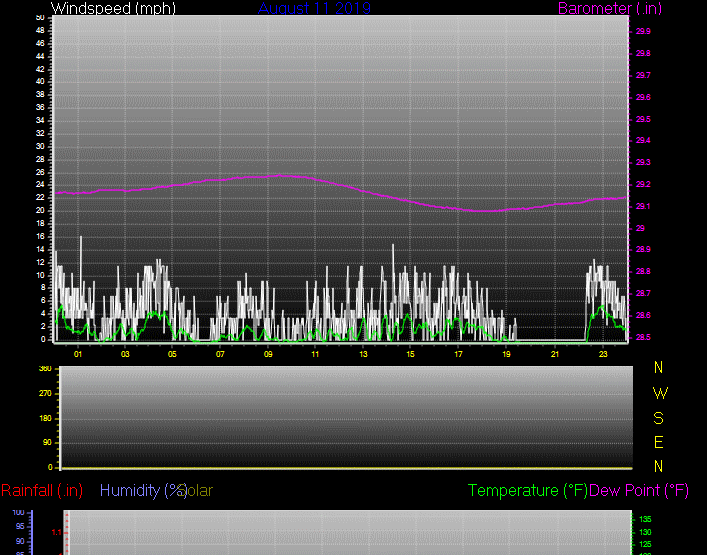Click the 8 mph axis label

43,288
